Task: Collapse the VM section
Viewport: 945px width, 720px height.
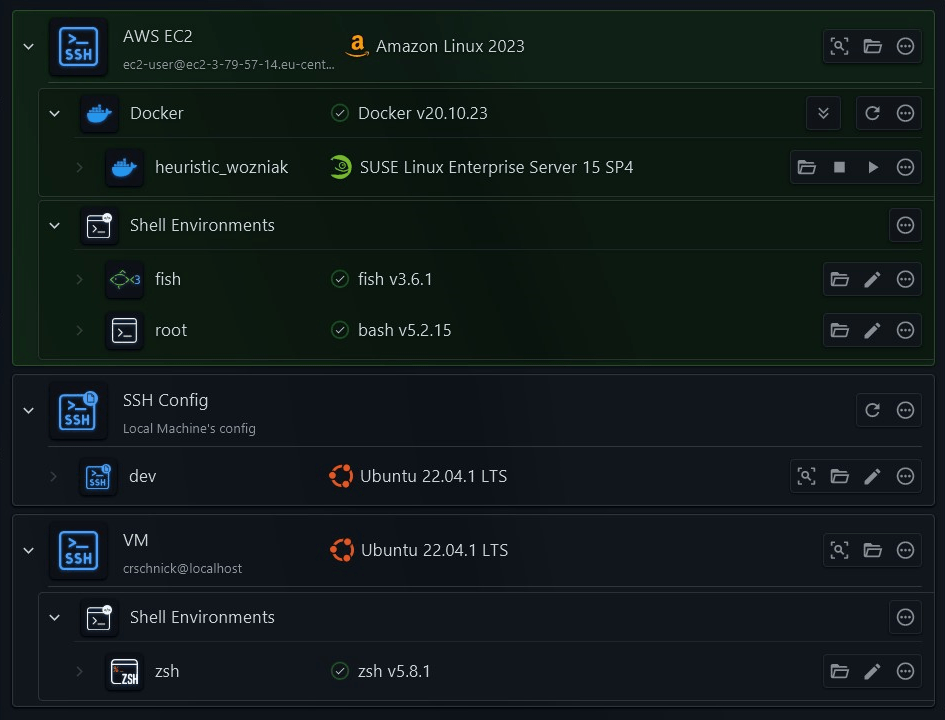Action: tap(28, 550)
